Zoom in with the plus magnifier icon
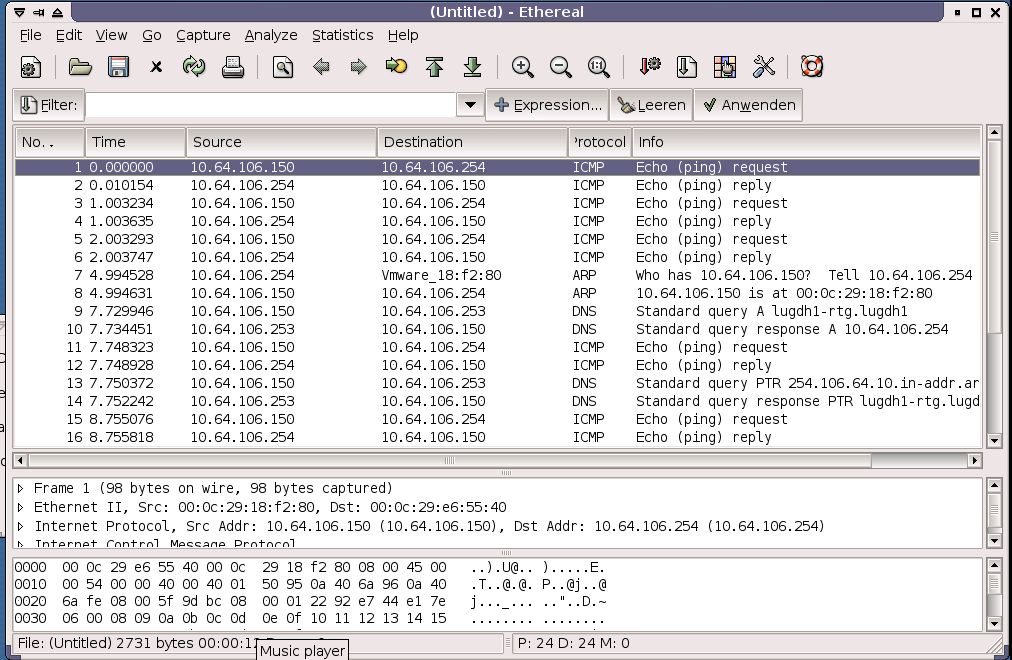This screenshot has width=1012, height=660. click(x=522, y=66)
